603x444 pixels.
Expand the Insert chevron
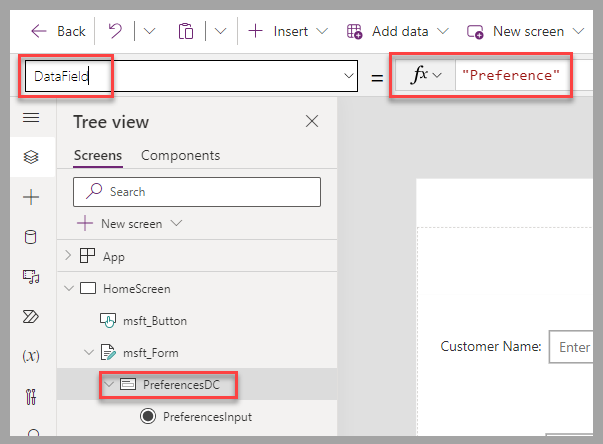point(322,31)
